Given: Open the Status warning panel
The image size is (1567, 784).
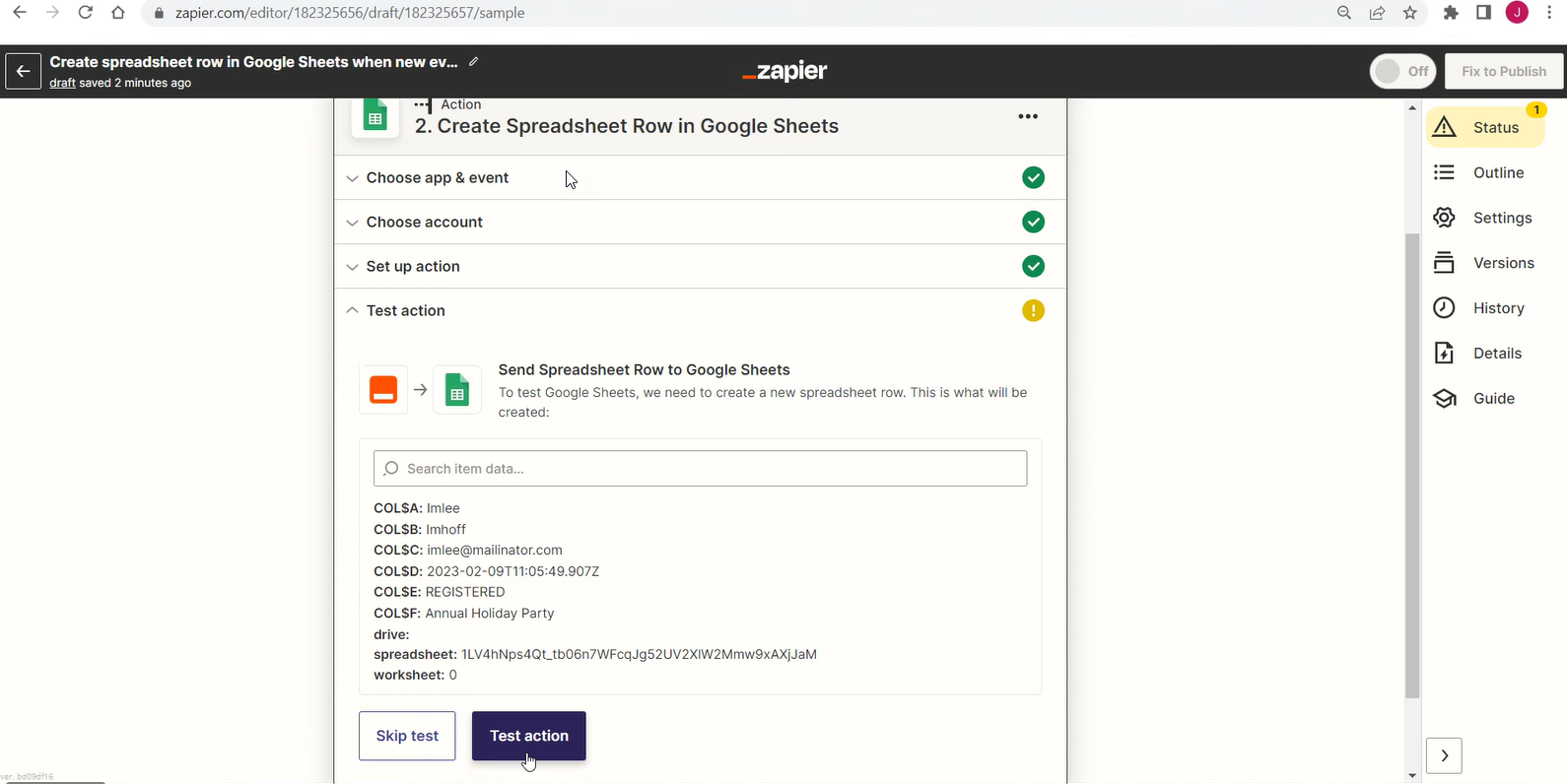Looking at the screenshot, I should [1484, 127].
